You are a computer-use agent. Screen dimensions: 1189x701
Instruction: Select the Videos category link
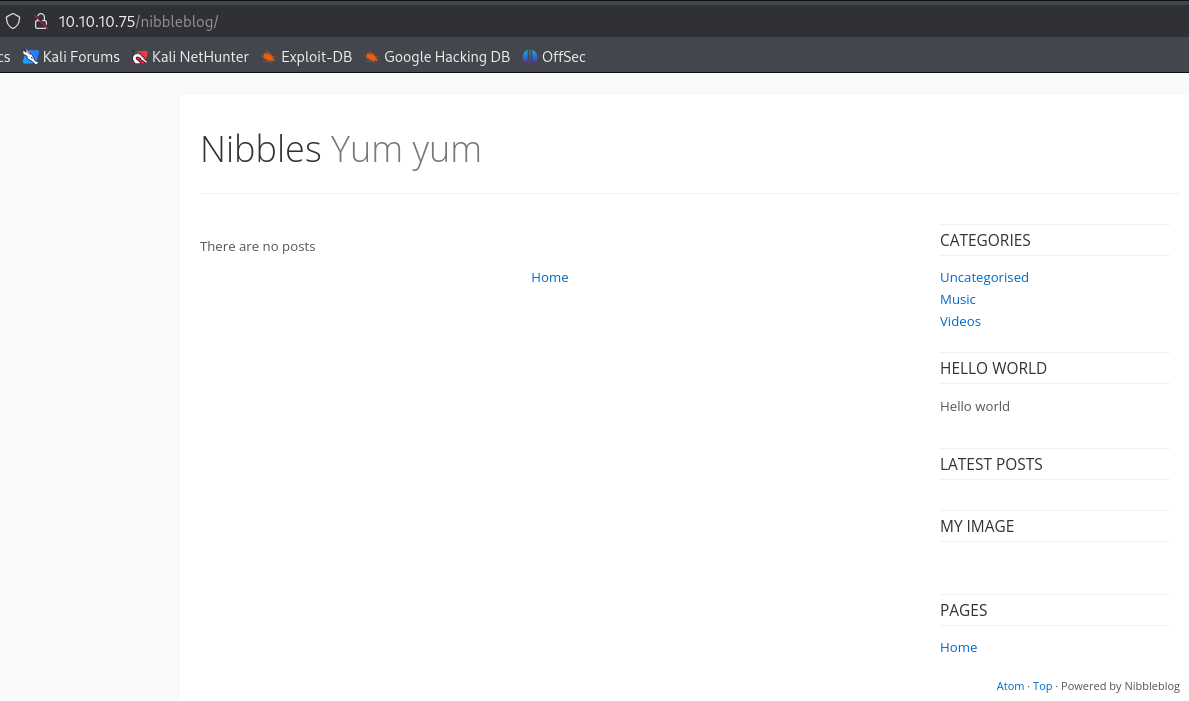960,321
